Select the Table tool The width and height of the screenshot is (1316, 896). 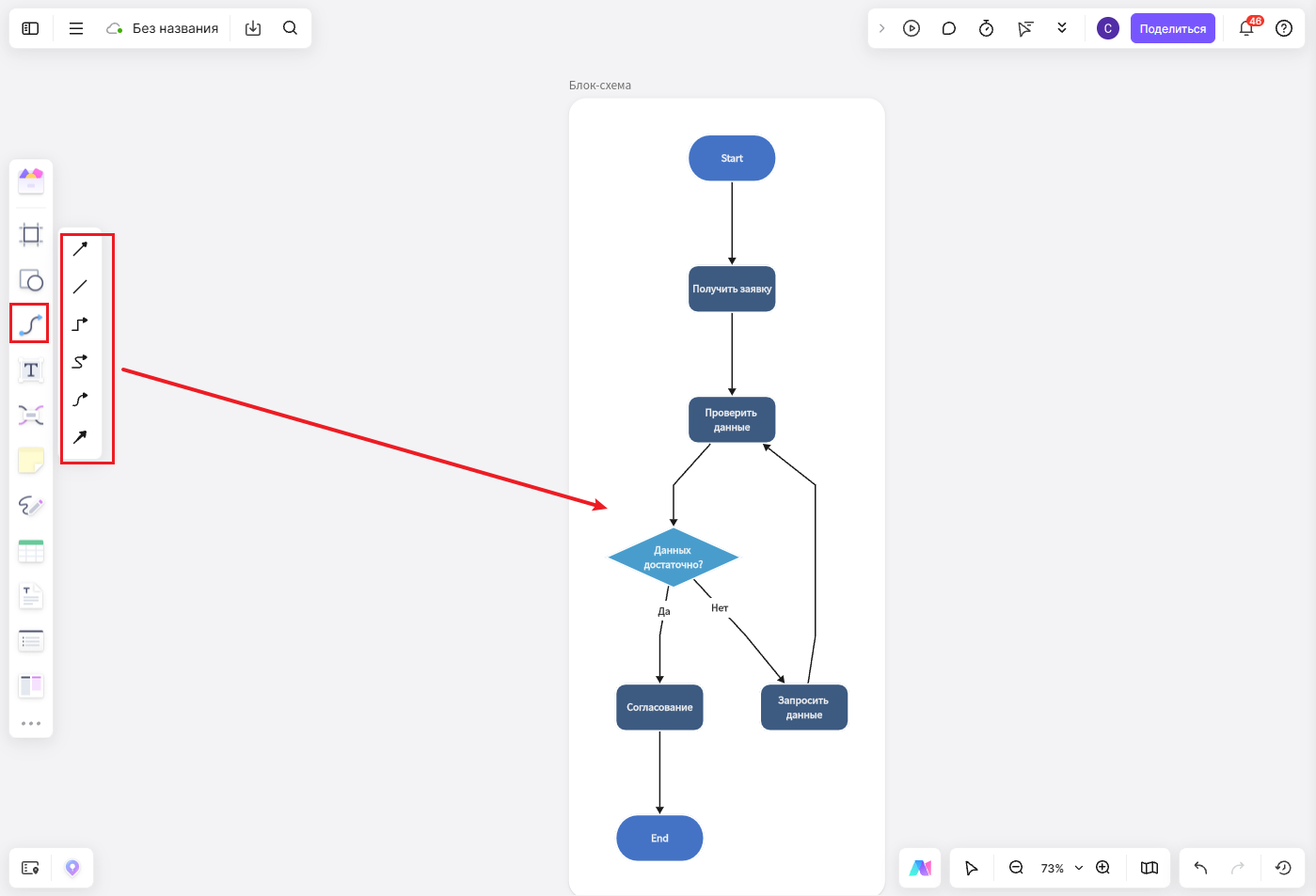tap(31, 551)
